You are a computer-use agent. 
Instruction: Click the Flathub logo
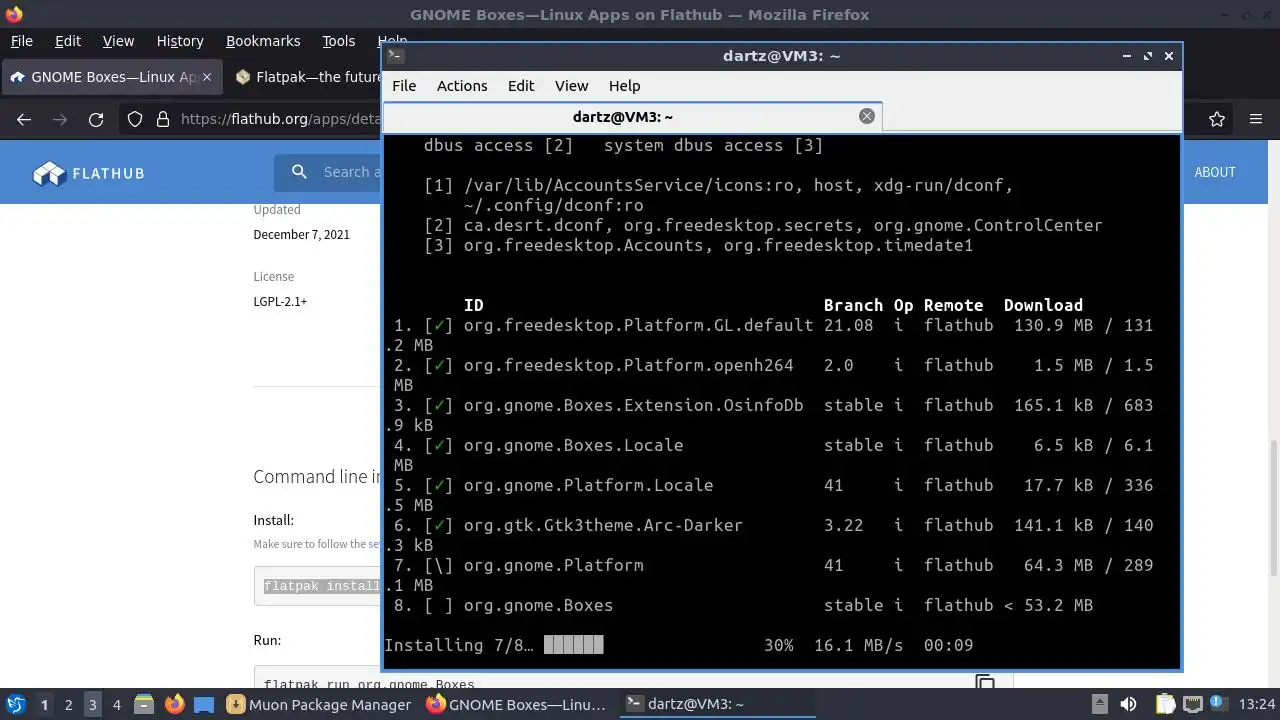(x=89, y=173)
